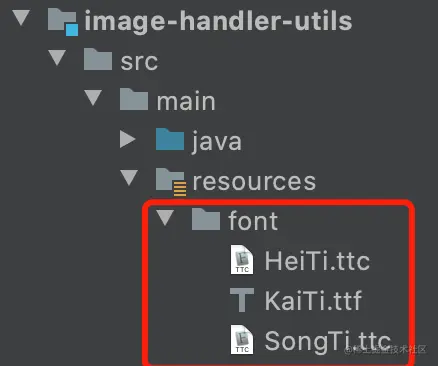Click the src folder icon
438x366 pixels.
pos(98,59)
